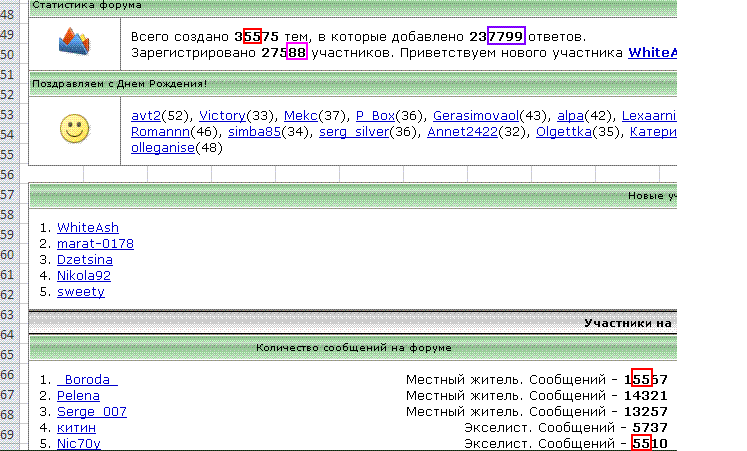
Task: Open the P_Box birthday link
Action: point(375,116)
